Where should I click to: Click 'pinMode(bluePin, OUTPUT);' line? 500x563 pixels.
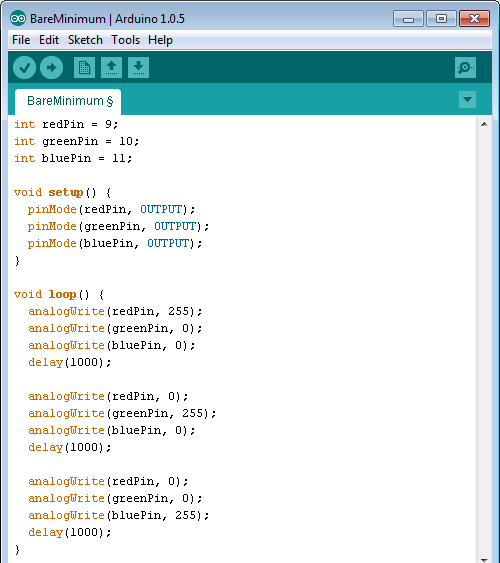tap(115, 243)
